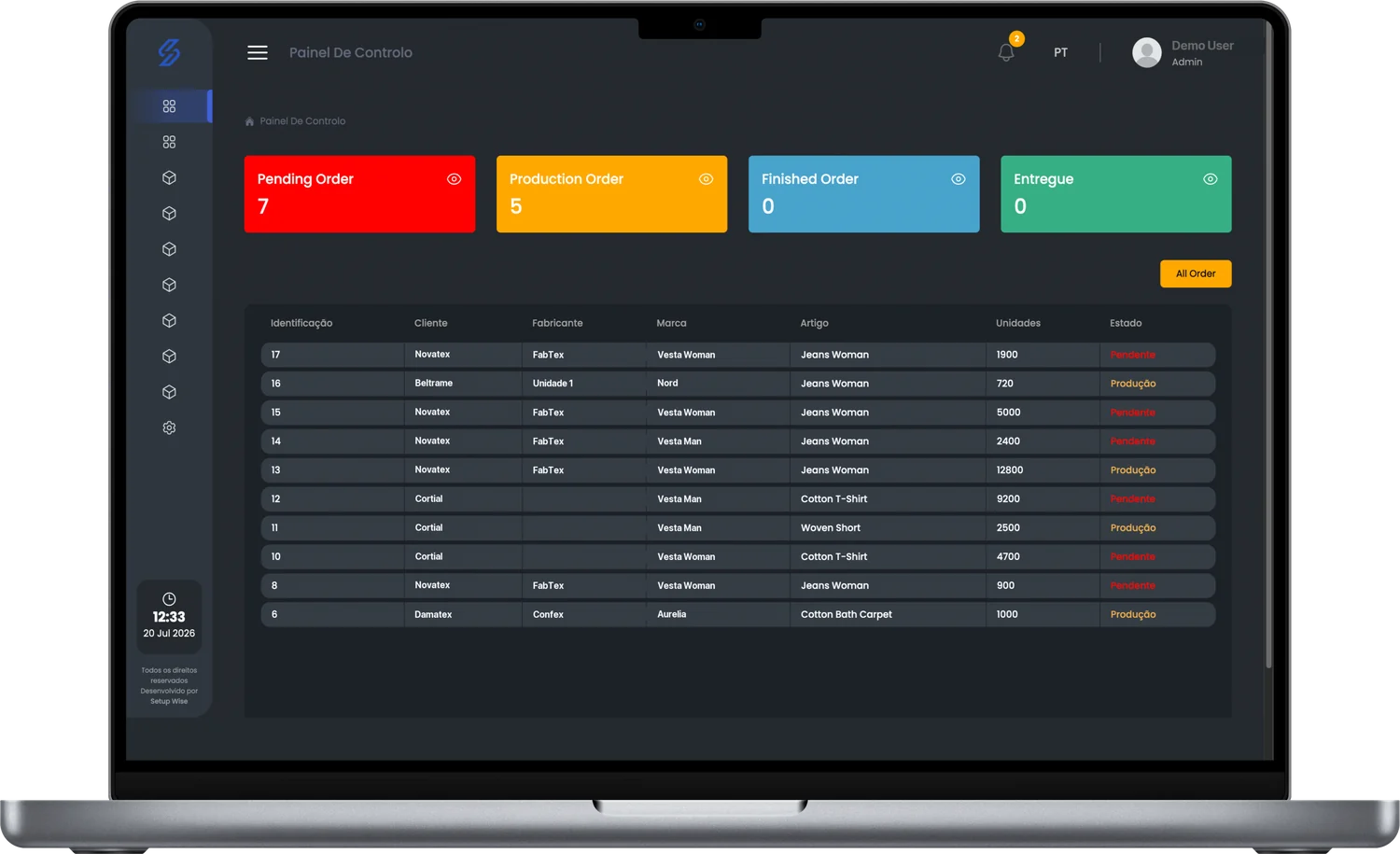Click the 5000 units value in order 15

1008,413
